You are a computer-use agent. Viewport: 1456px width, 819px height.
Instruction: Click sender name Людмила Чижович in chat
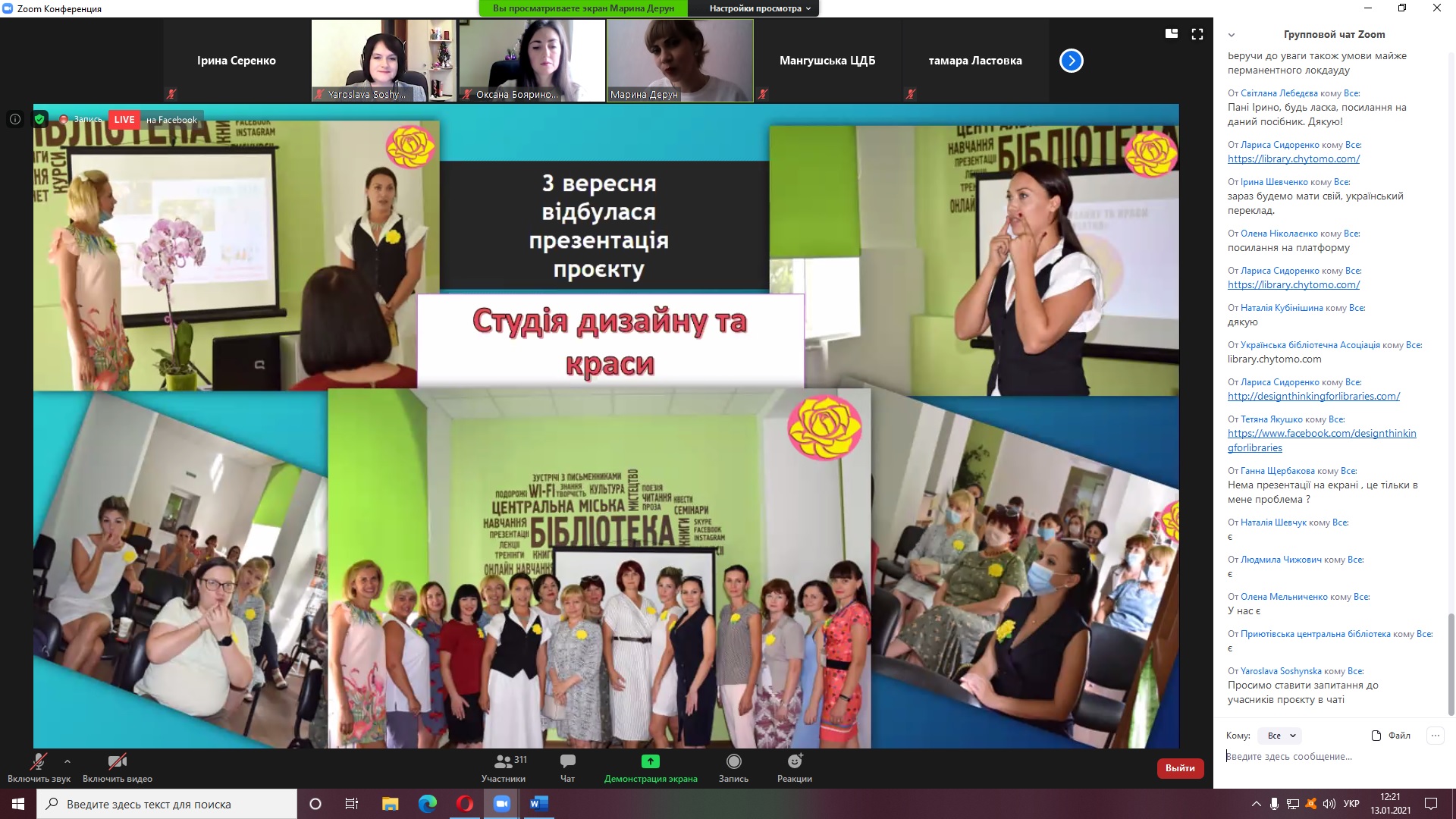click(1281, 560)
